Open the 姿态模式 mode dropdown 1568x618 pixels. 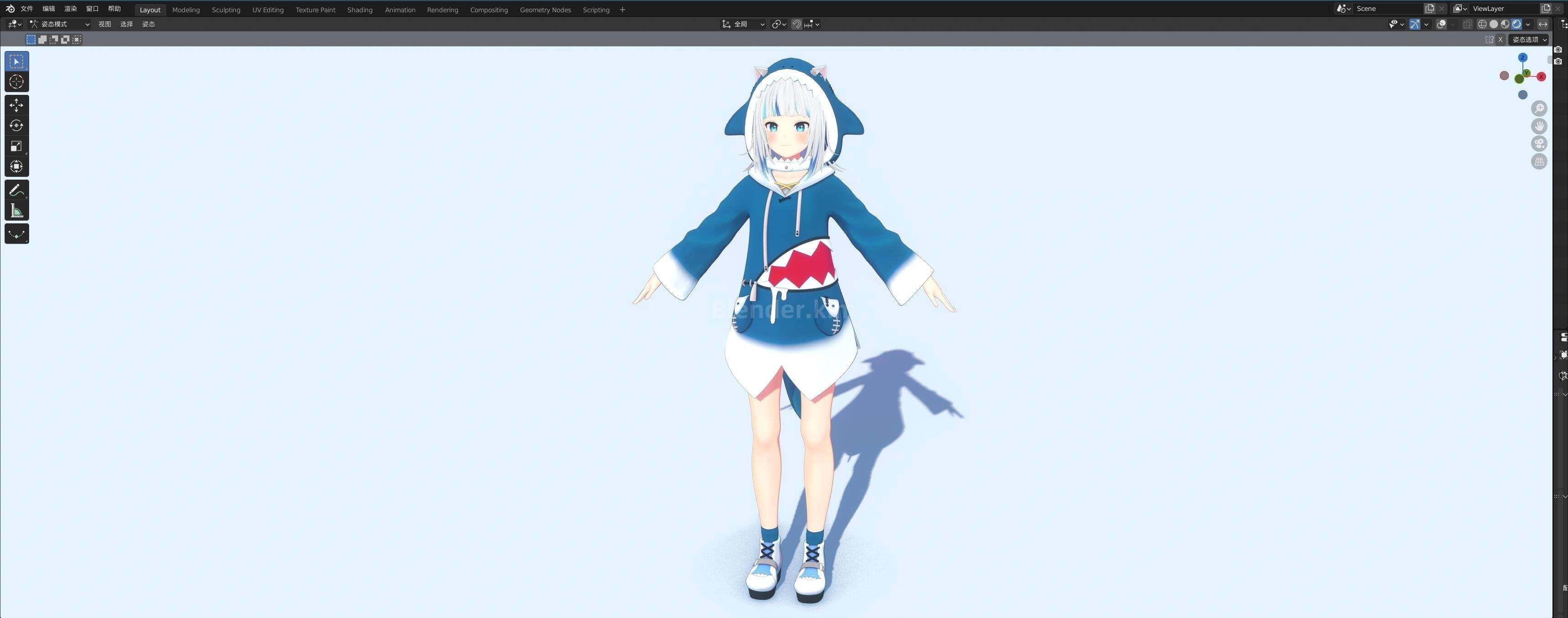click(x=60, y=24)
